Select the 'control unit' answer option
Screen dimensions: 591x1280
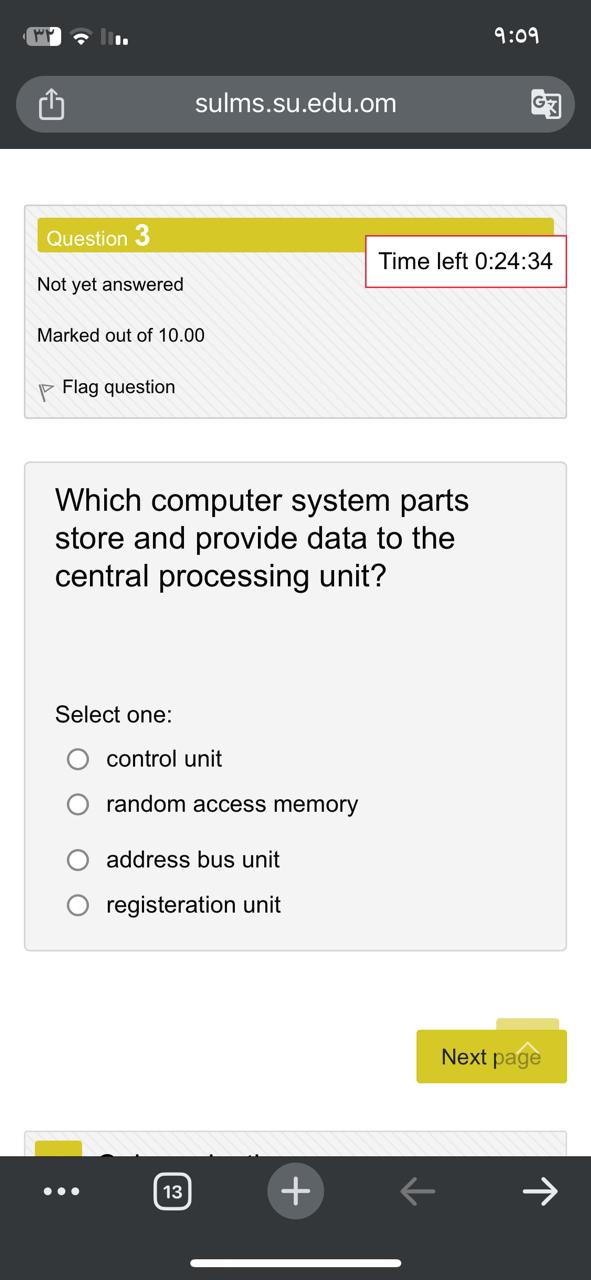coord(78,759)
